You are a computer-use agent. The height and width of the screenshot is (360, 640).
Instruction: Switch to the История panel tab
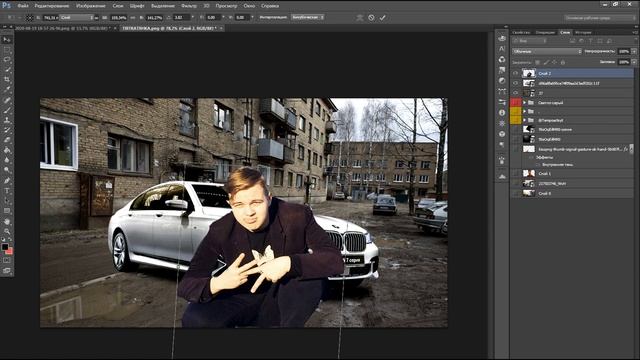pos(583,32)
